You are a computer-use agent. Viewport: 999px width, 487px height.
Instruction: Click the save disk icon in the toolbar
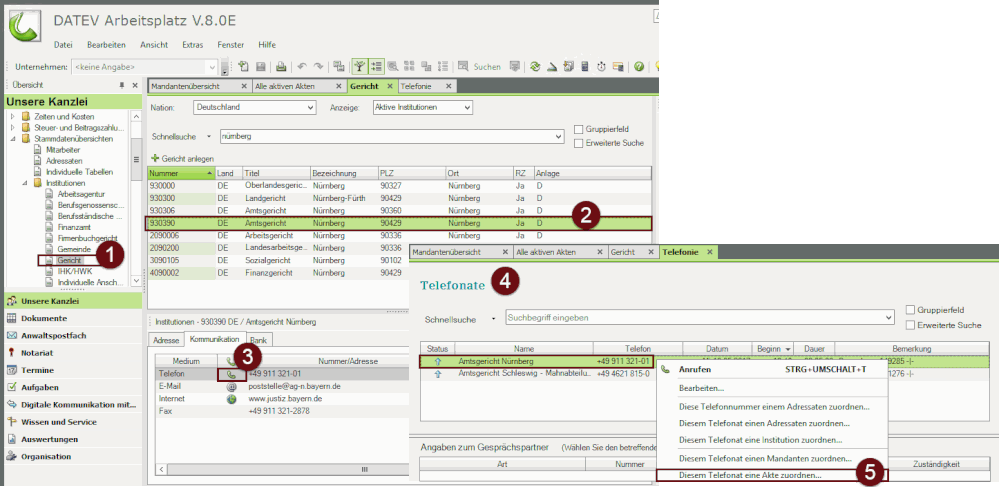pos(261,66)
